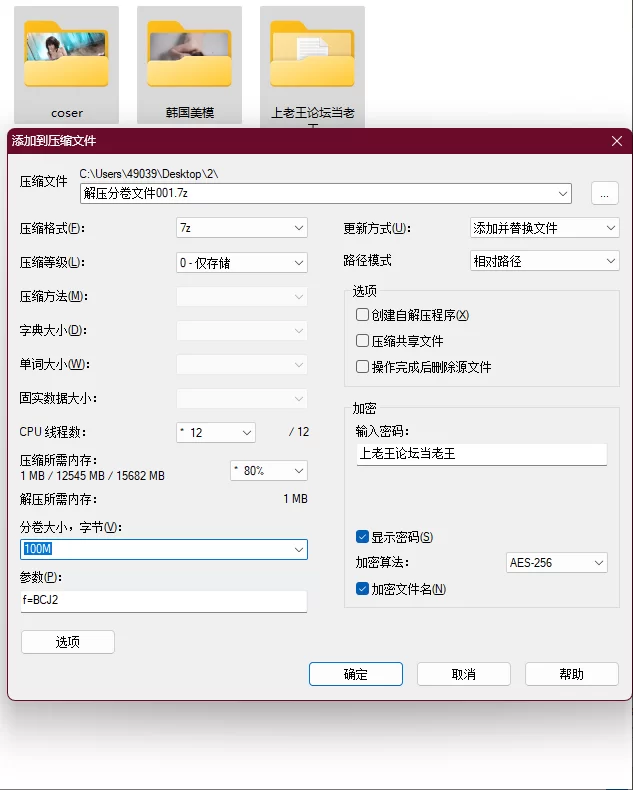Click the 压缩方法(M) label

(54, 296)
